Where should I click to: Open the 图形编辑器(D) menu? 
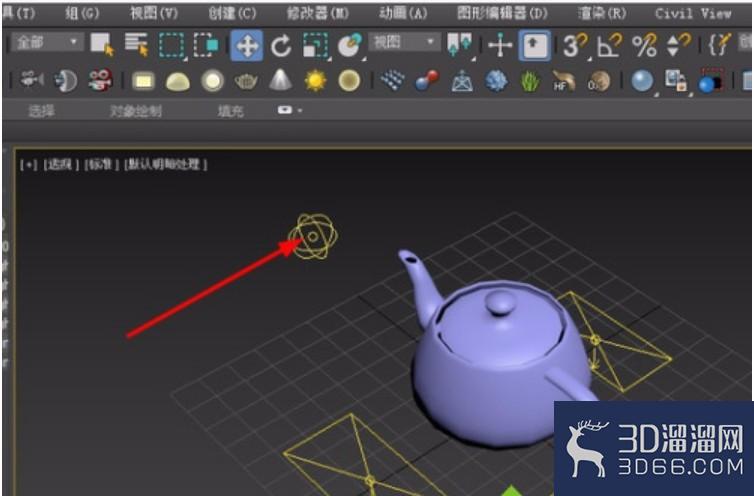pos(502,13)
